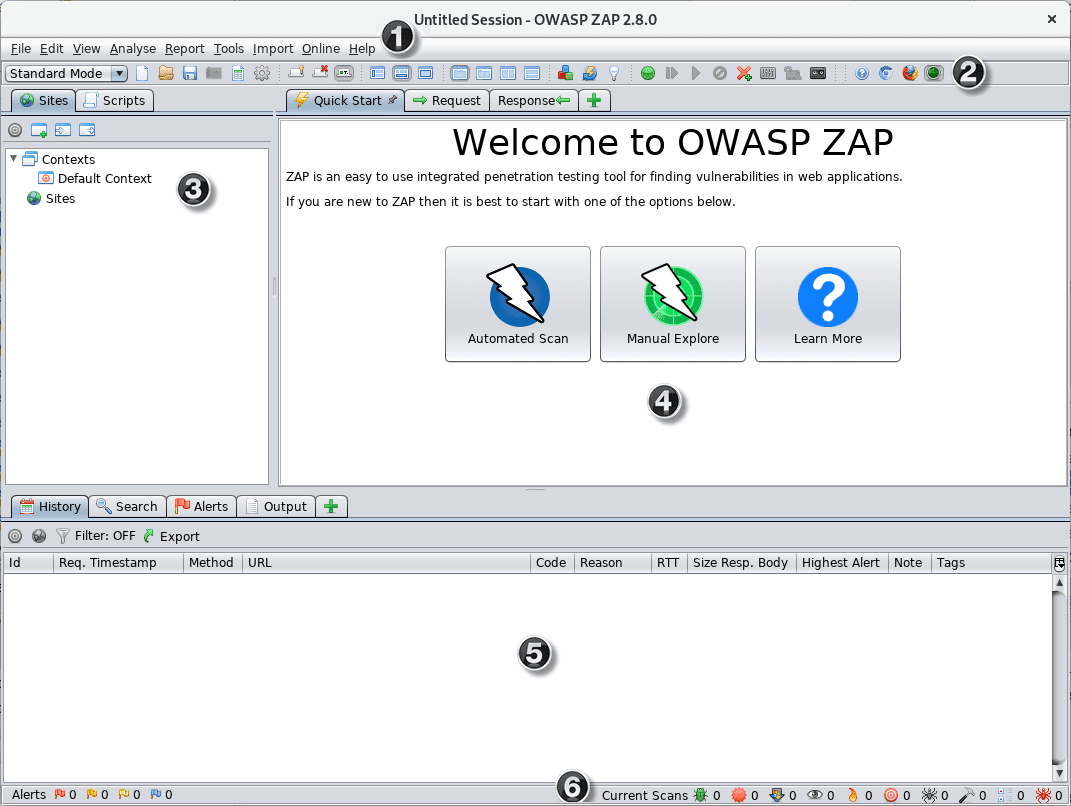Collapse the Contexts tree node
Viewport: 1071px width, 806px height.
click(14, 158)
